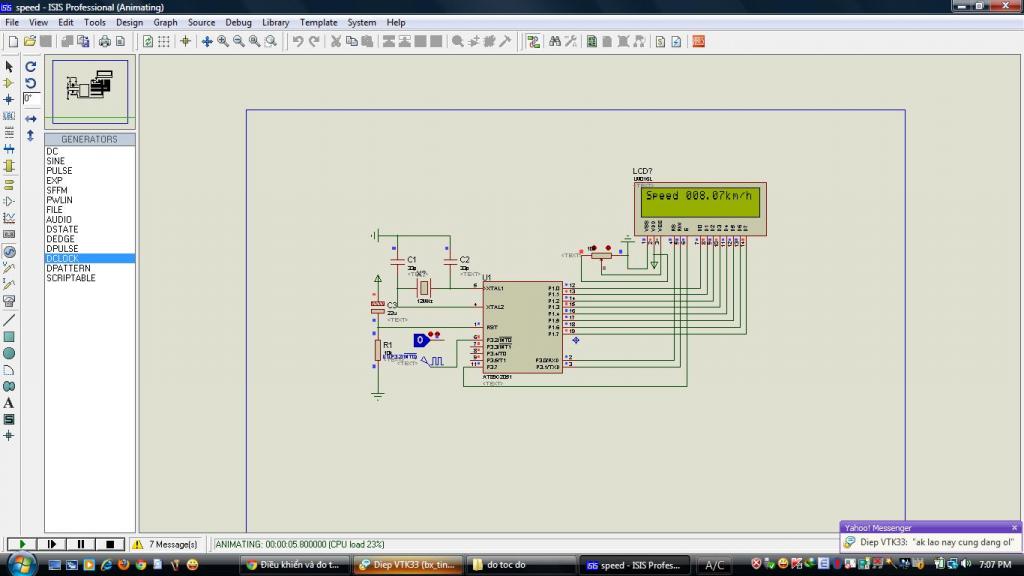Pause the running simulation
This screenshot has height=576, width=1024.
point(80,544)
